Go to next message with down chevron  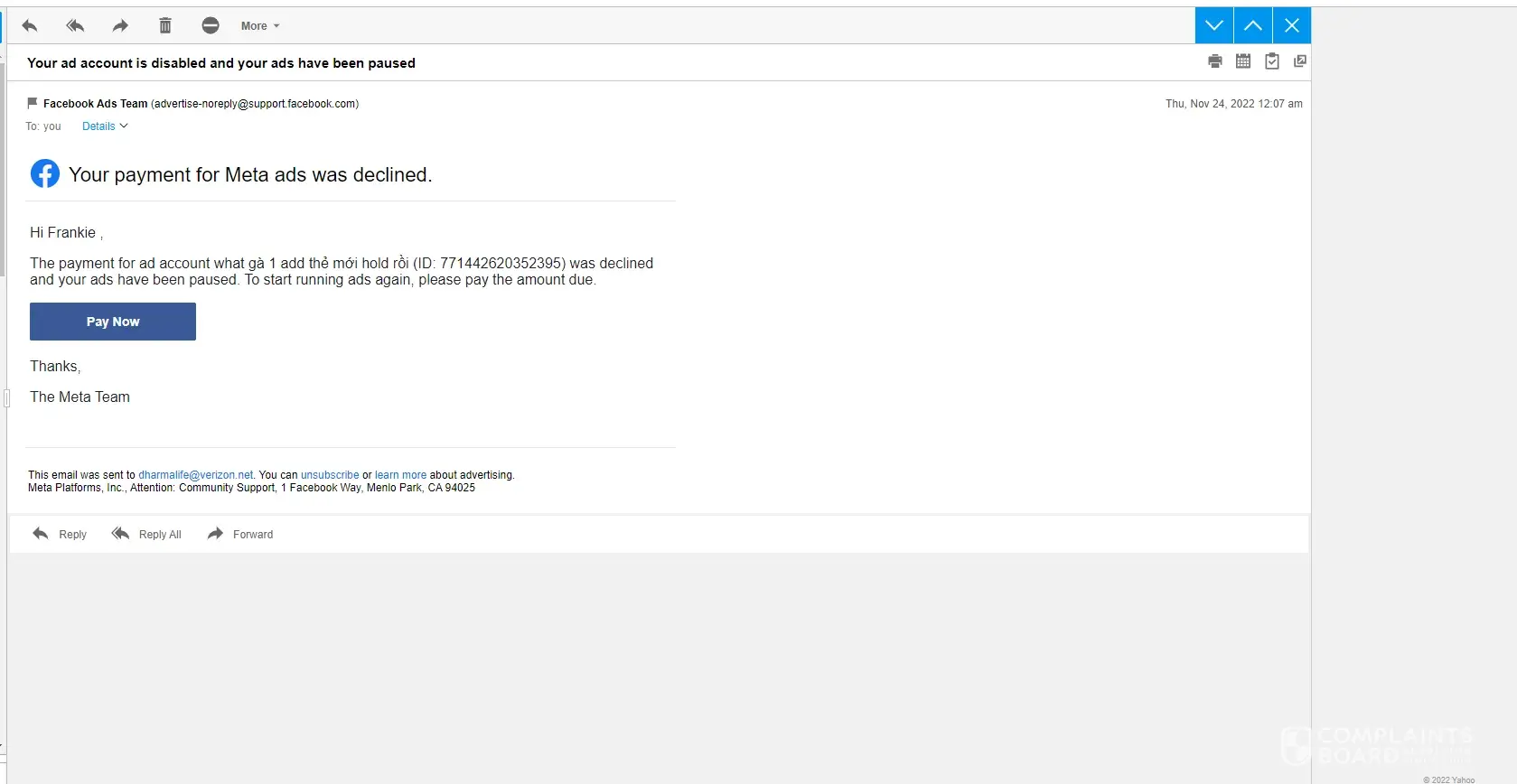(1214, 25)
